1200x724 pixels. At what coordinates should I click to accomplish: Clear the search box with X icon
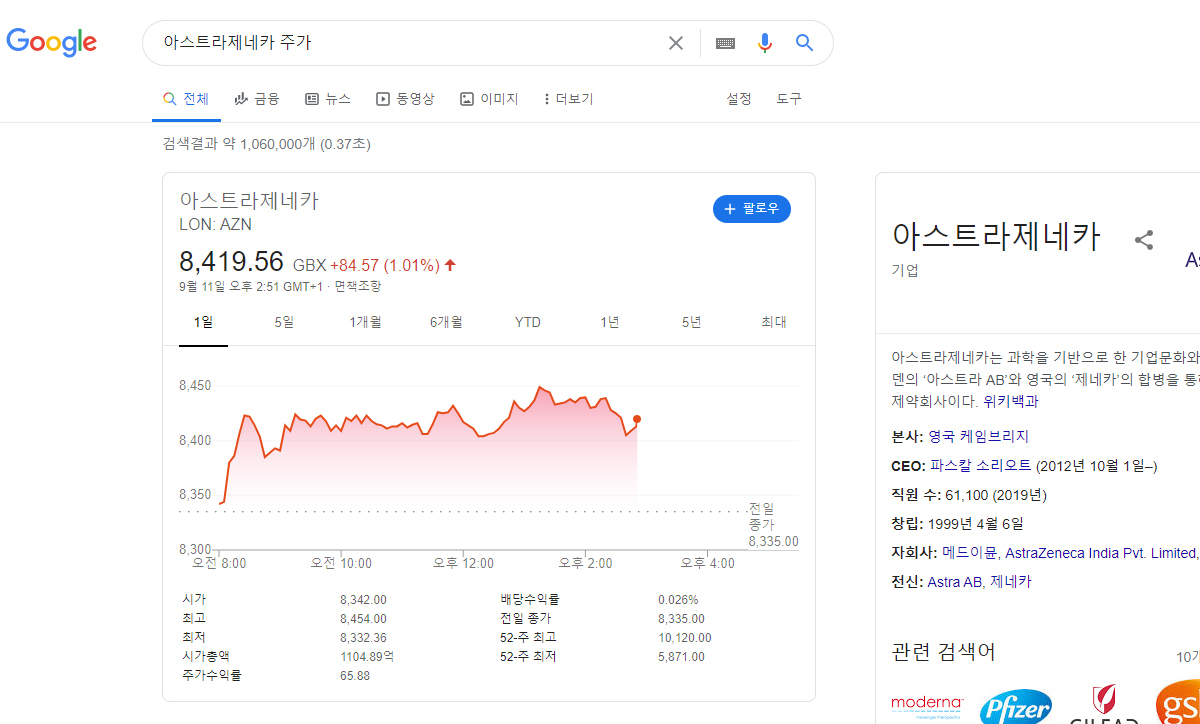pos(676,43)
